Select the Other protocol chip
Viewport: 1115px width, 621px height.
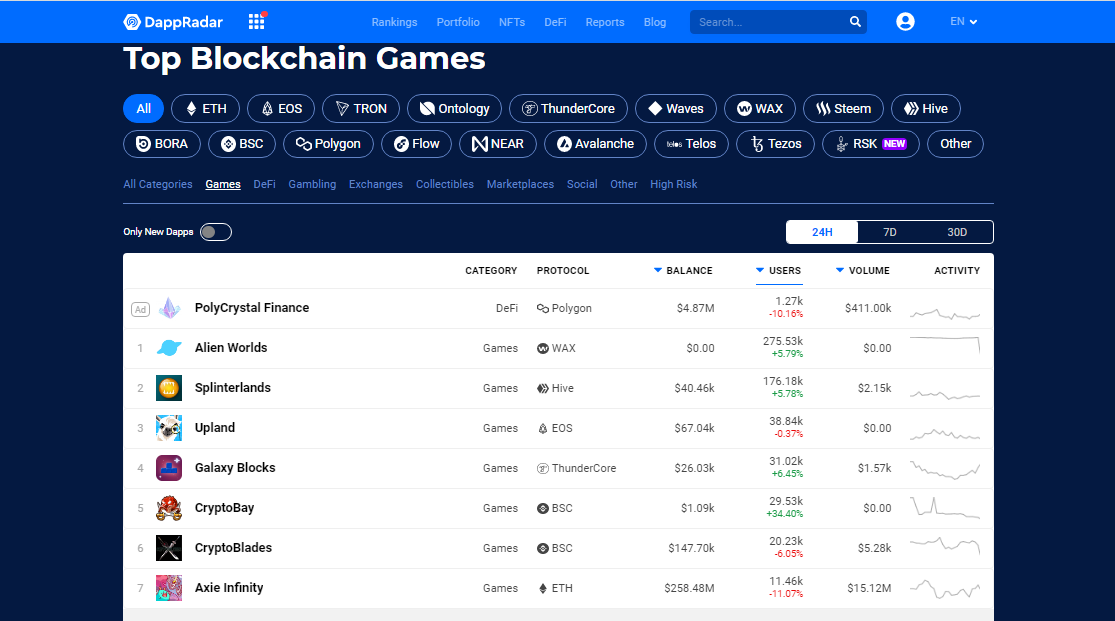(955, 144)
